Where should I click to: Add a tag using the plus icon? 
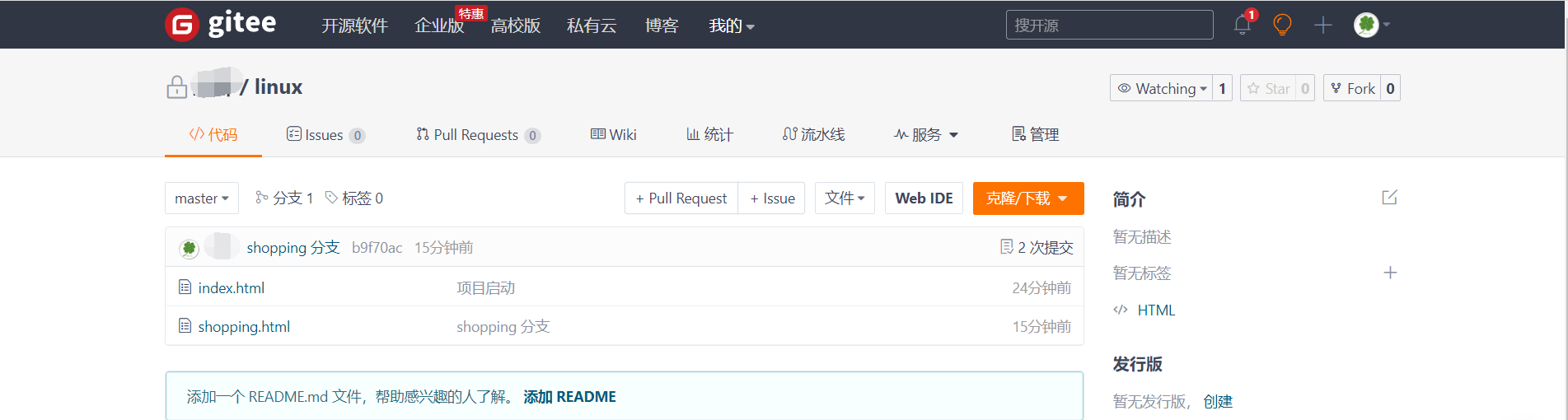(1390, 273)
